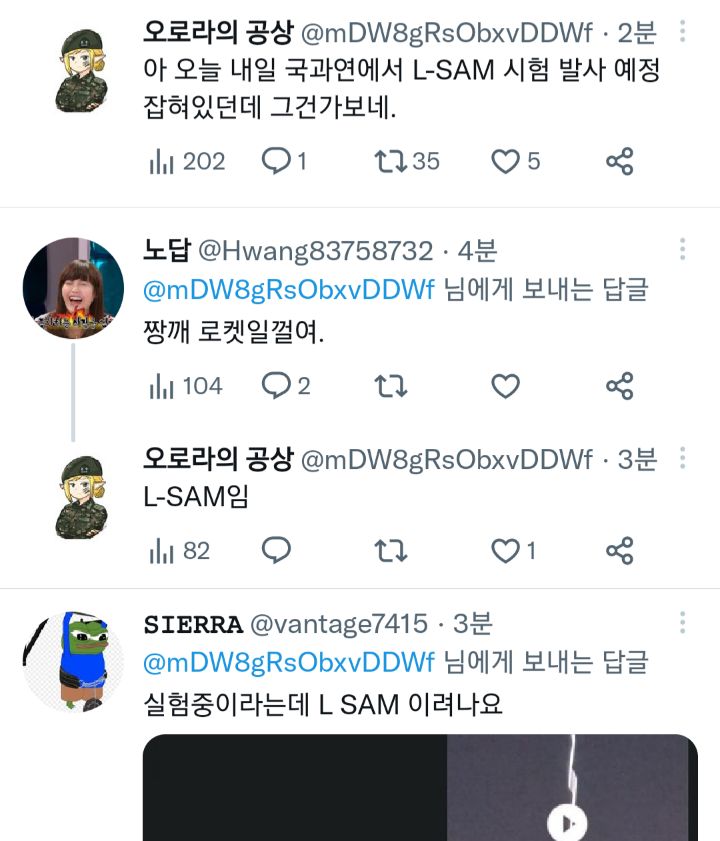Retweet the tweet with 35 retweets
Viewport: 720px width, 841px height.
407,161
